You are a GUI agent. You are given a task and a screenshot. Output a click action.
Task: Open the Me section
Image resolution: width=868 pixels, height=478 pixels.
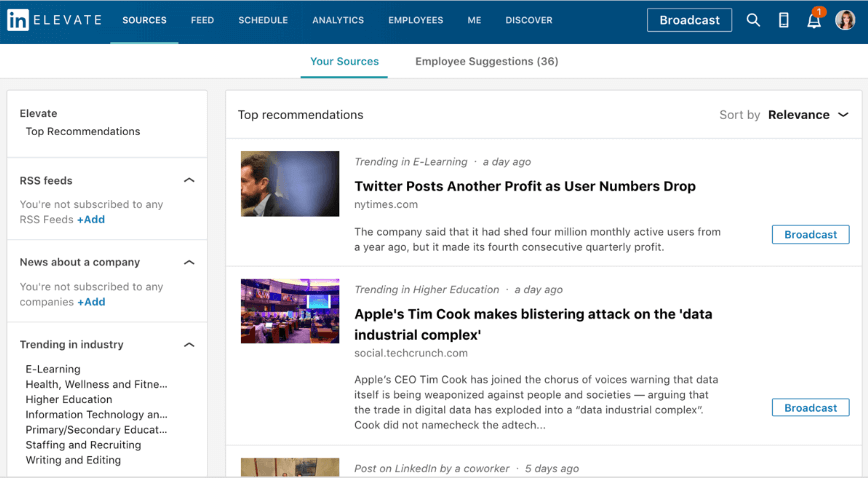(474, 20)
